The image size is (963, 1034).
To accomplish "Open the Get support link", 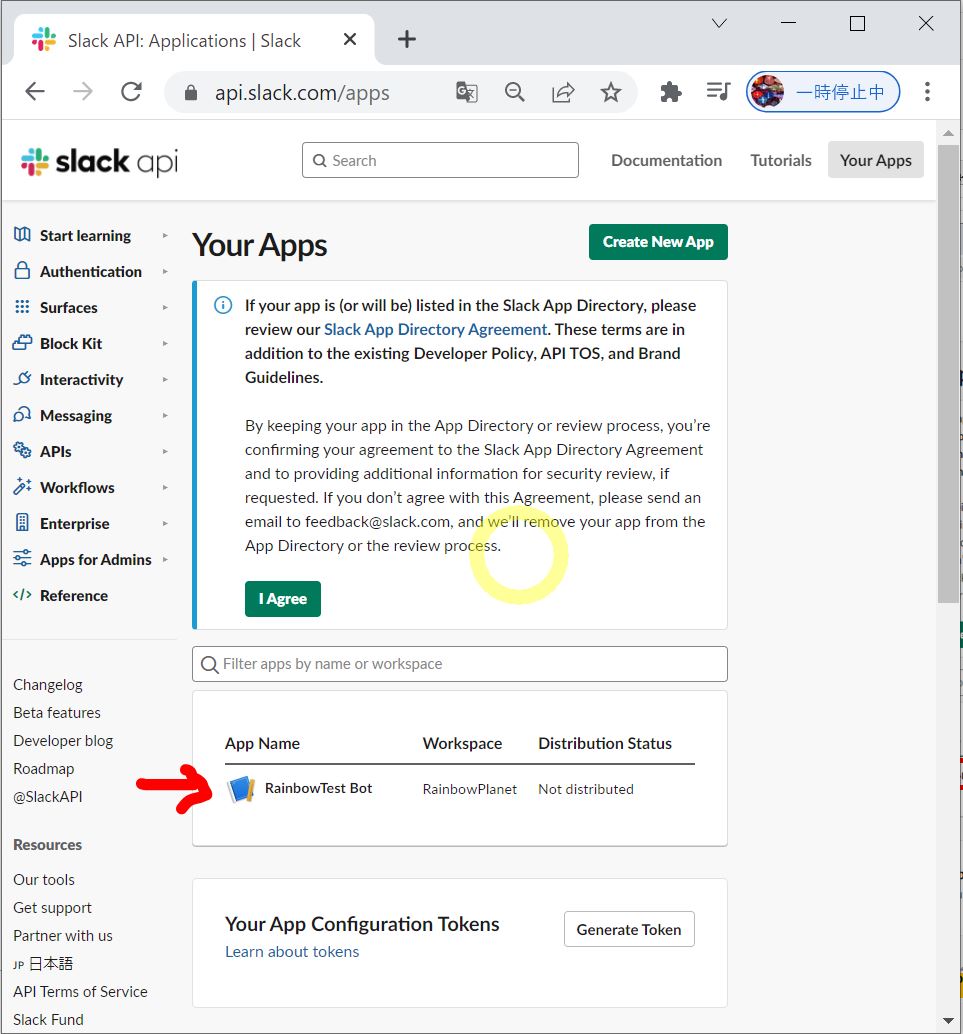I will coord(53,907).
